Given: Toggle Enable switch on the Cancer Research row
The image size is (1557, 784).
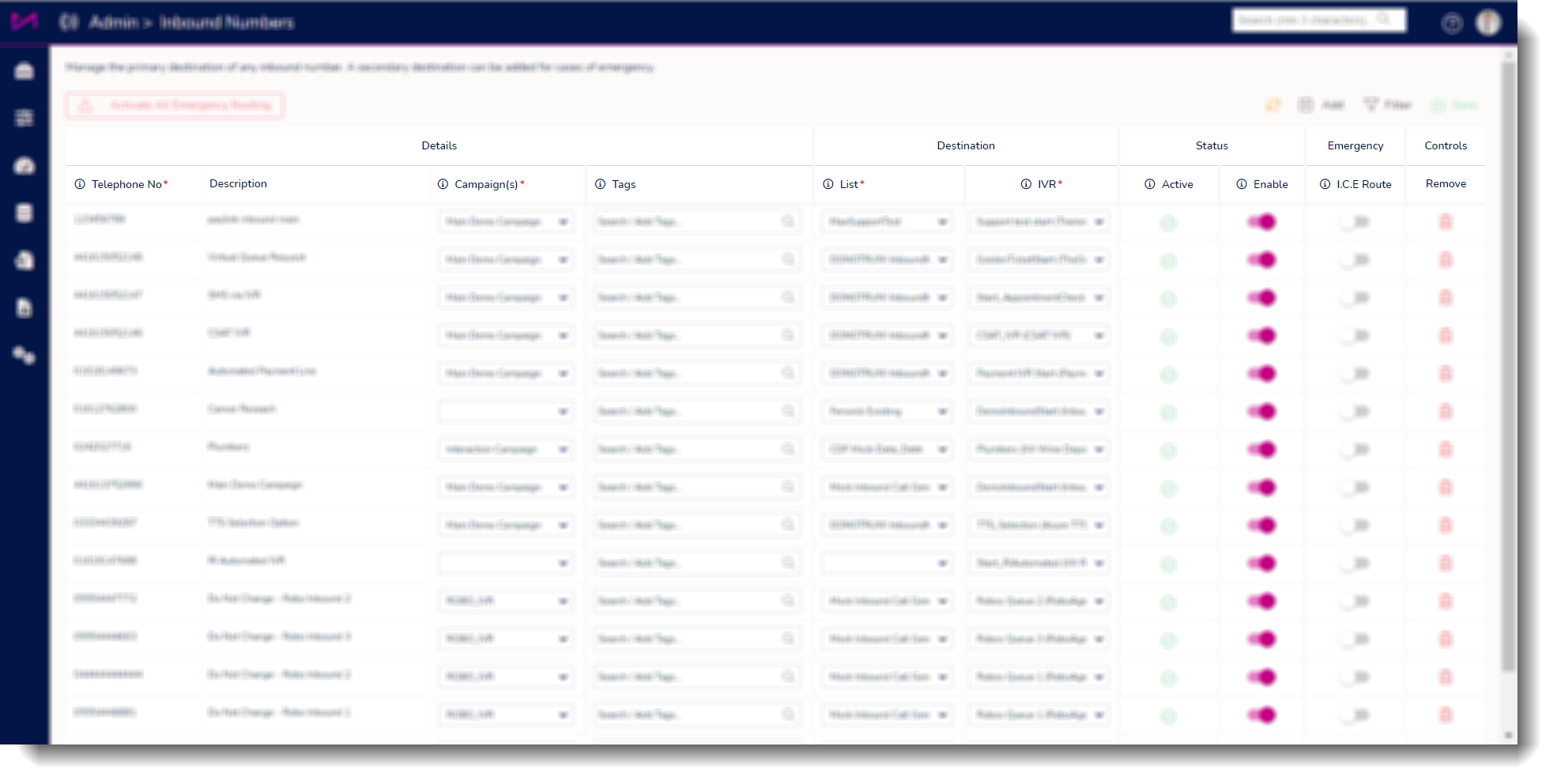Looking at the screenshot, I should (1262, 412).
